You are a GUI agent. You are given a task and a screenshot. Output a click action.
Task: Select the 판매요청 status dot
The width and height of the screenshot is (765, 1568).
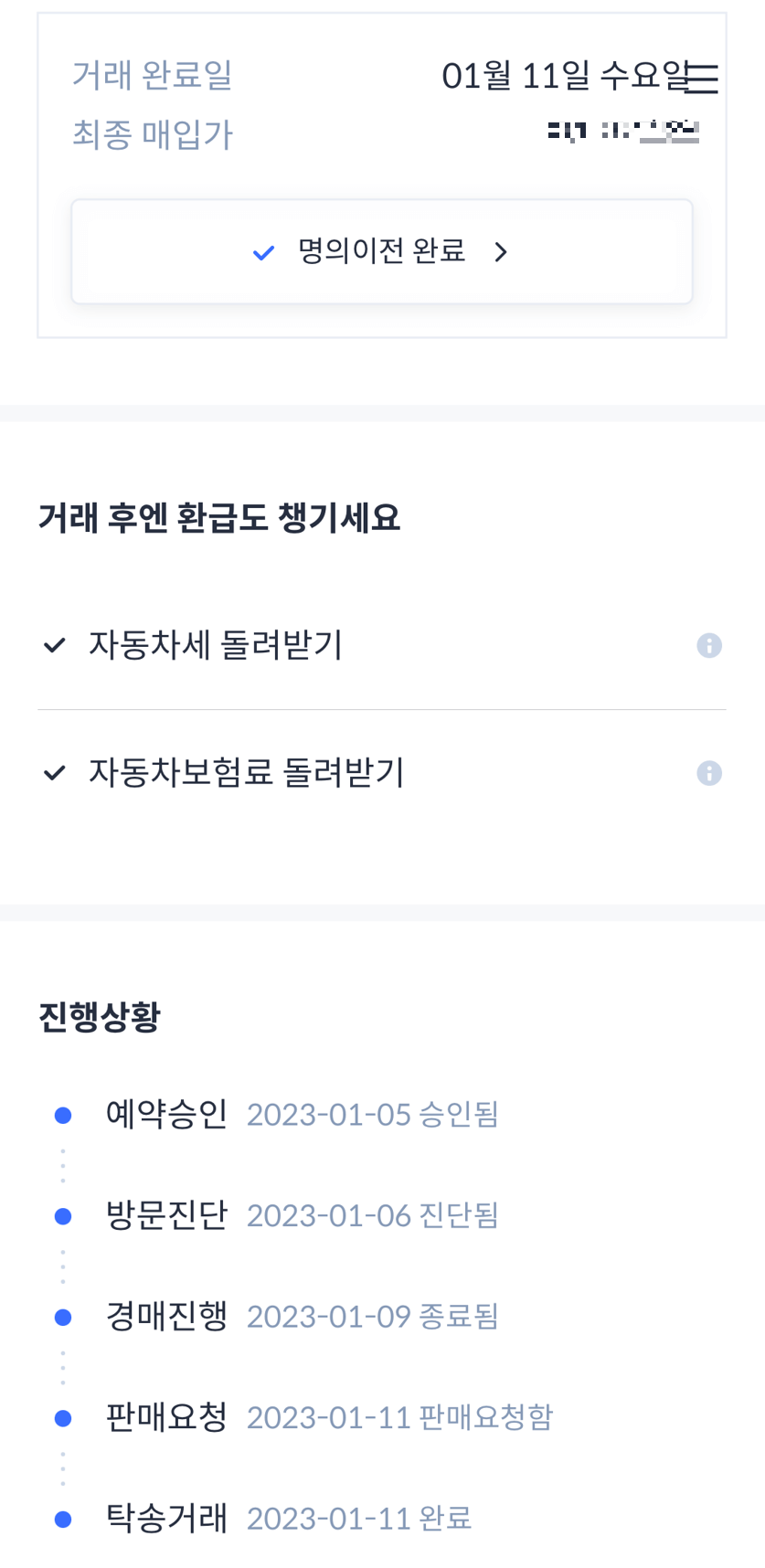(x=62, y=1417)
